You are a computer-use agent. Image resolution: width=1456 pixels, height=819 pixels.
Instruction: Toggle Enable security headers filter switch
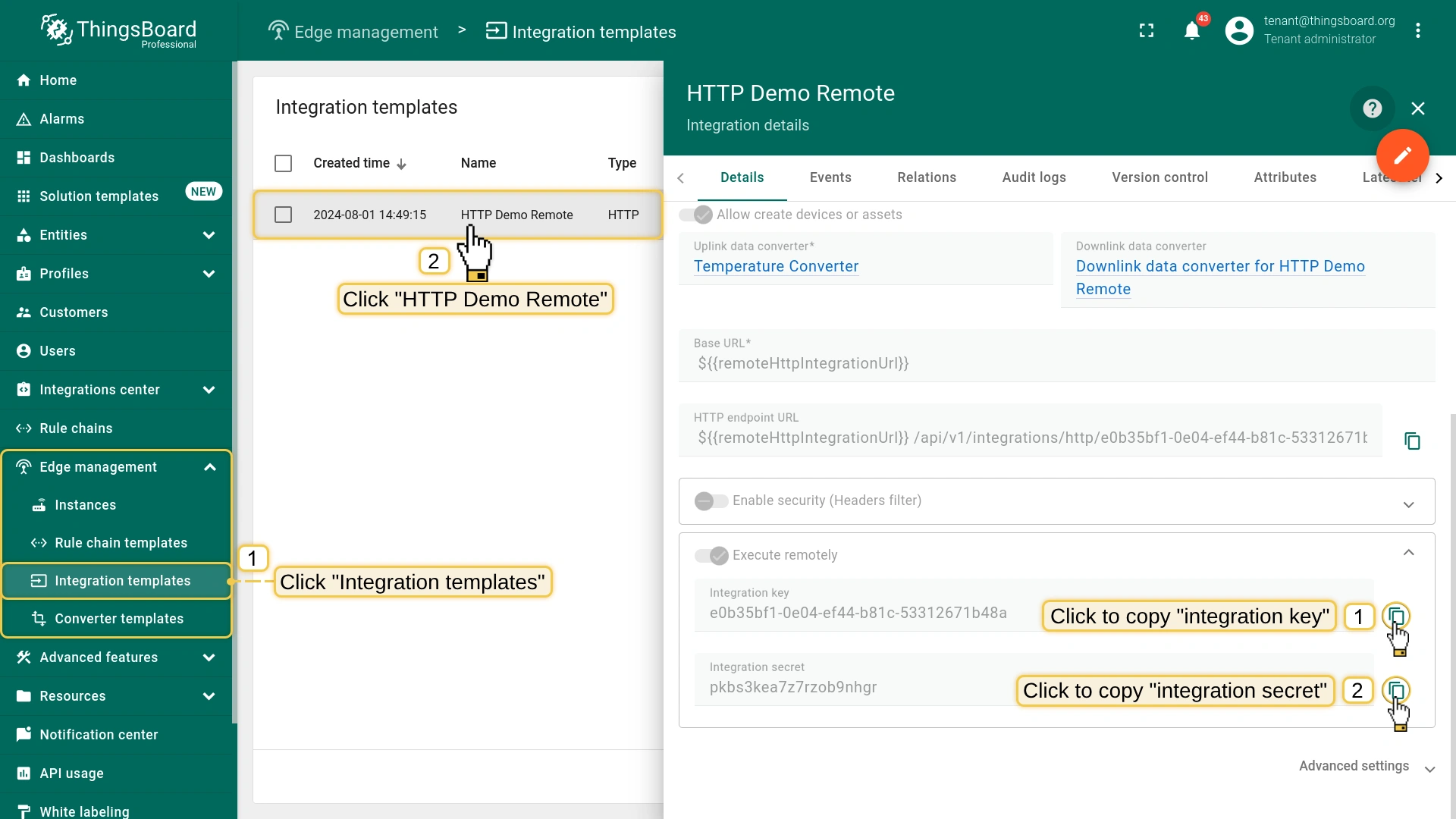pos(711,500)
